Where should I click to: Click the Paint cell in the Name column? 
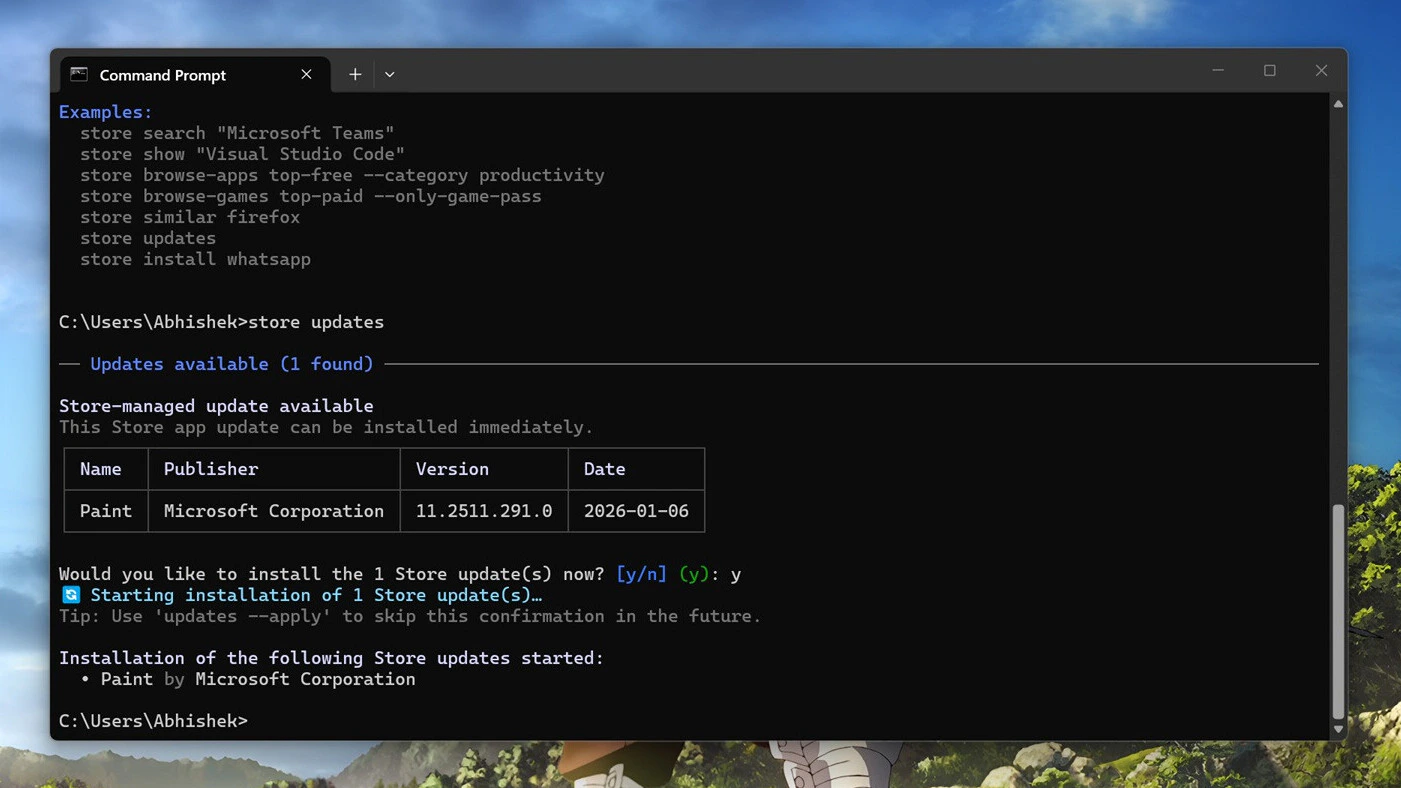tap(106, 511)
